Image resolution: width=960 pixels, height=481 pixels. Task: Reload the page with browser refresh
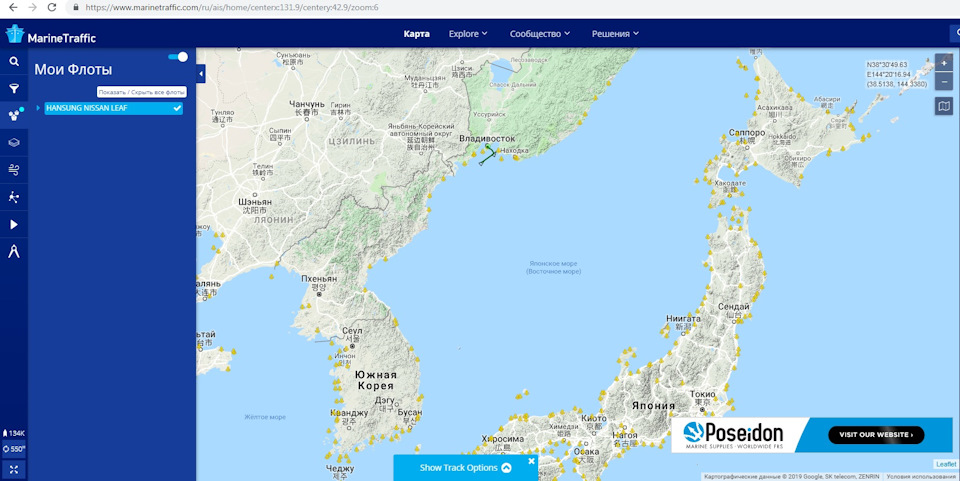pyautogui.click(x=52, y=7)
